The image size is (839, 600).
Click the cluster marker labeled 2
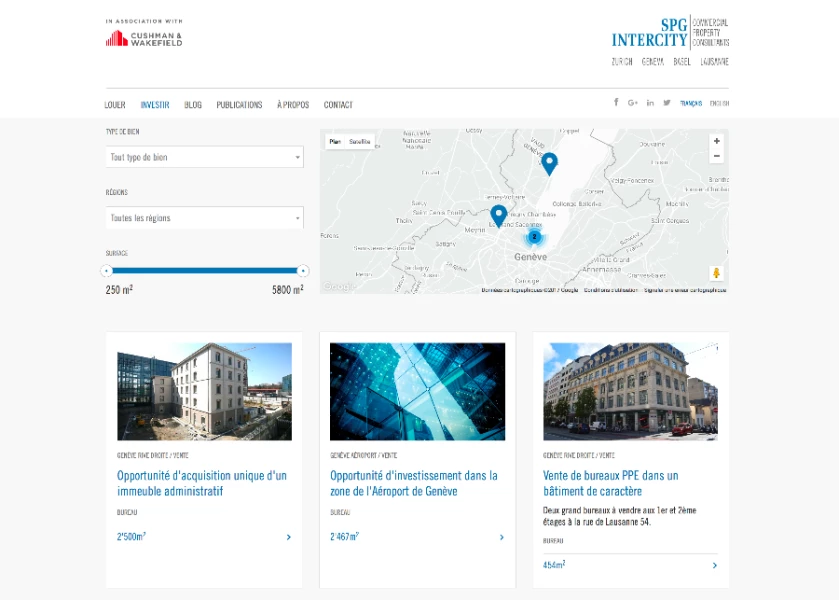534,237
